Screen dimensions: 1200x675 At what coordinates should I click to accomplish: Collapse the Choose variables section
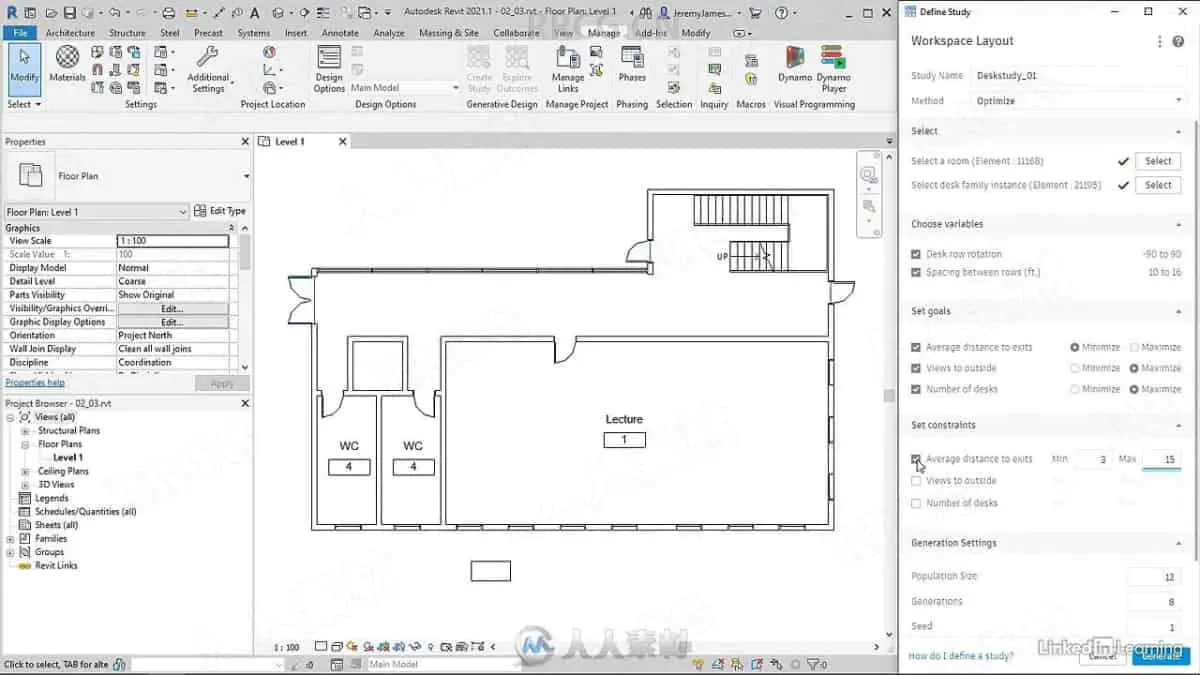point(1179,224)
